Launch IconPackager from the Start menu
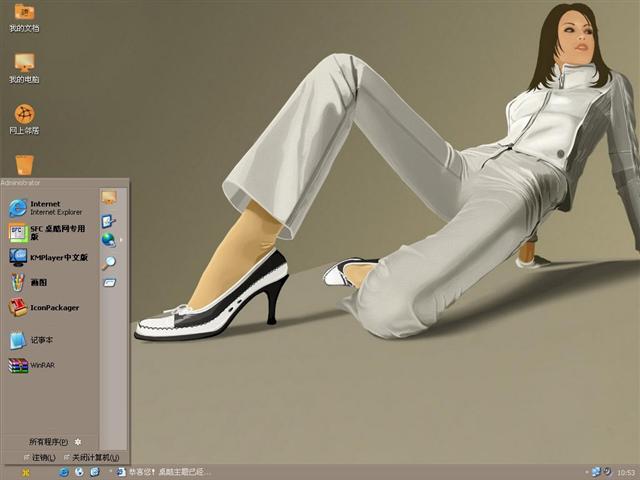The height and width of the screenshot is (480, 640). click(50, 308)
